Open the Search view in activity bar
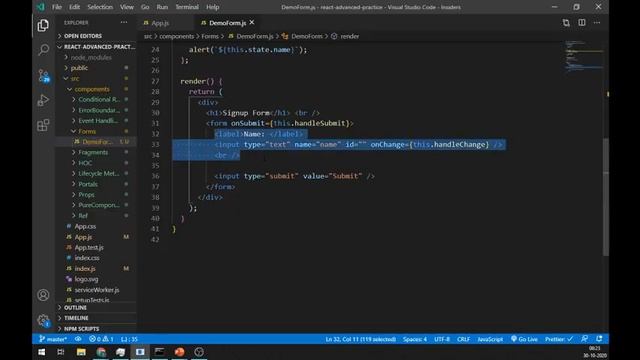640x360 pixels. click(43, 50)
